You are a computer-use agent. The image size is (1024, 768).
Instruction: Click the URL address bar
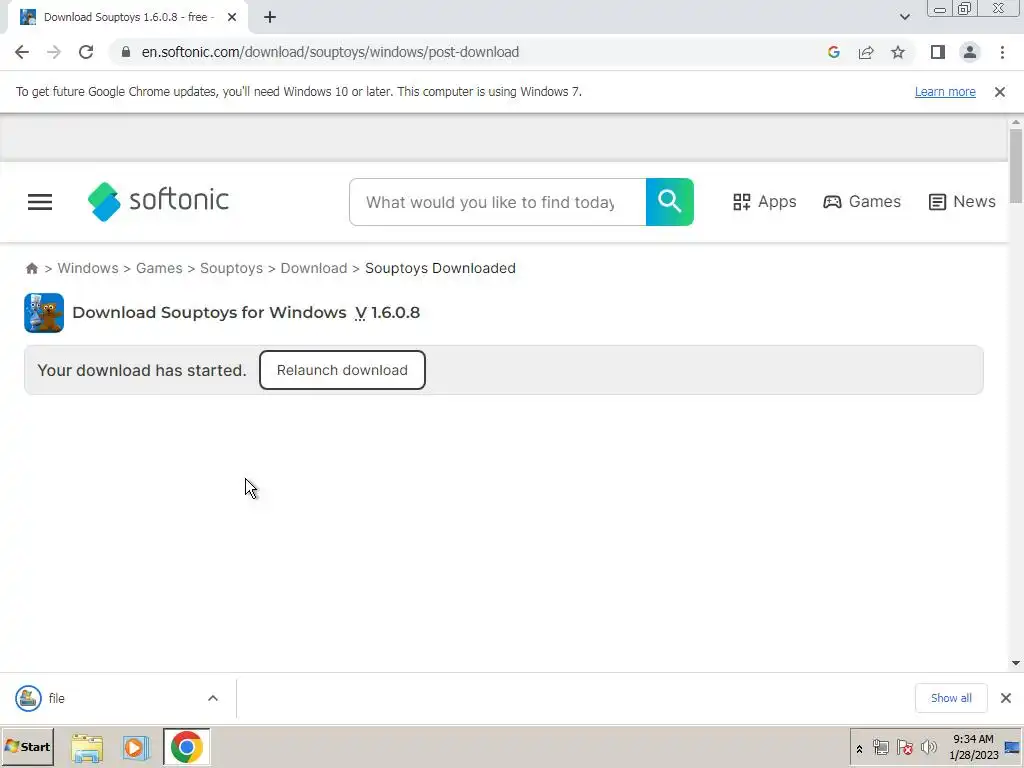(330, 52)
